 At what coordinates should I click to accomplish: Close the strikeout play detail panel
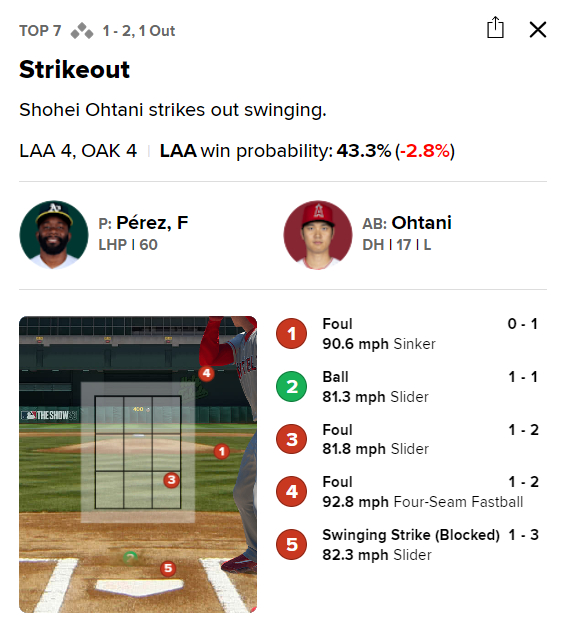538,30
